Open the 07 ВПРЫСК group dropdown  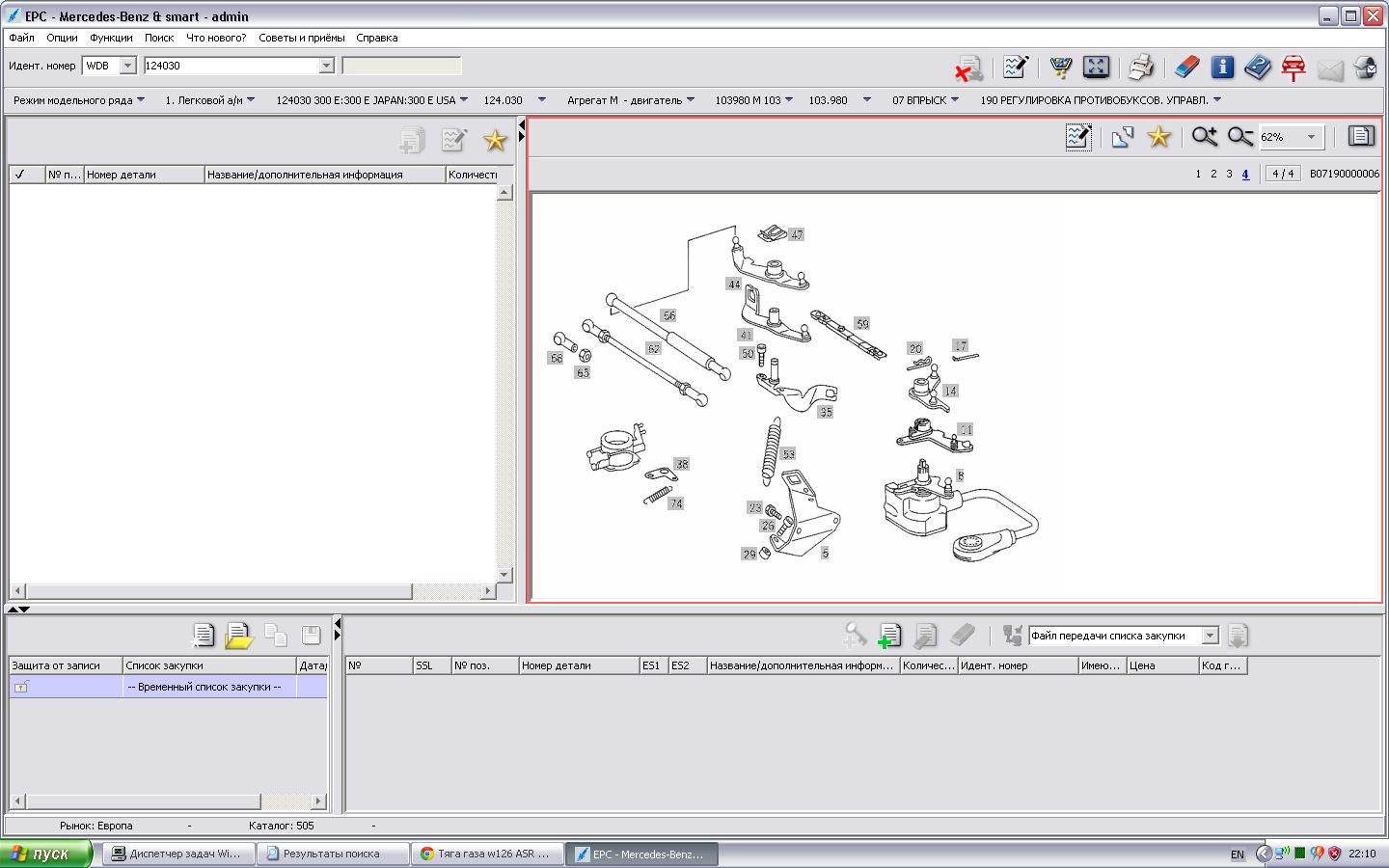tap(925, 100)
